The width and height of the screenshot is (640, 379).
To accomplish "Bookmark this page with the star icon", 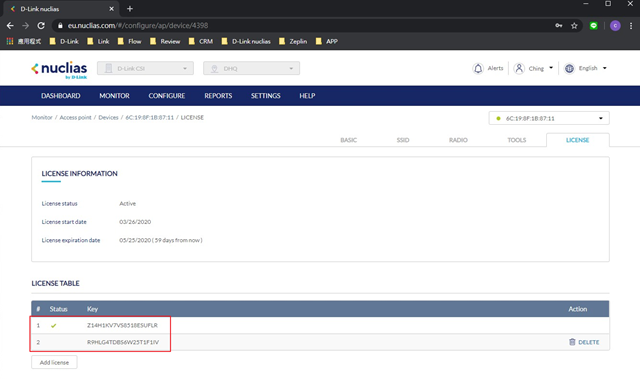I will 574,26.
